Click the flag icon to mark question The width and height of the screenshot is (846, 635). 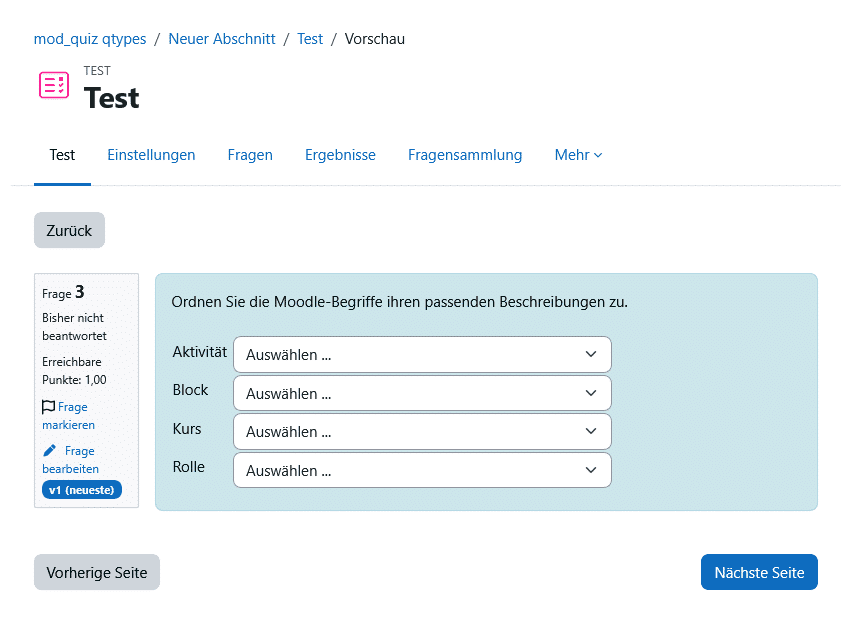point(49,407)
